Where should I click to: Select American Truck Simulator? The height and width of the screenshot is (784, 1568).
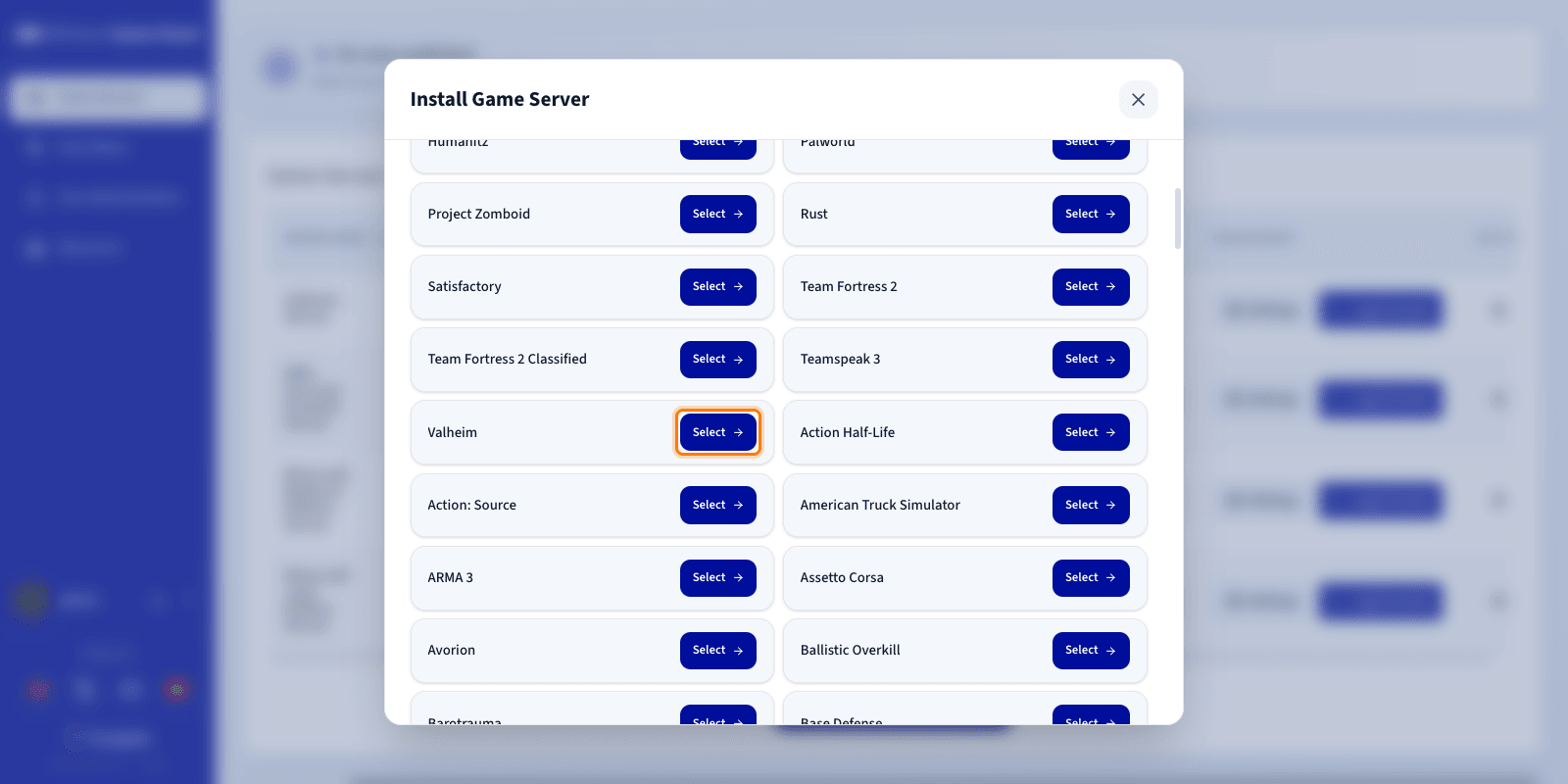1091,505
